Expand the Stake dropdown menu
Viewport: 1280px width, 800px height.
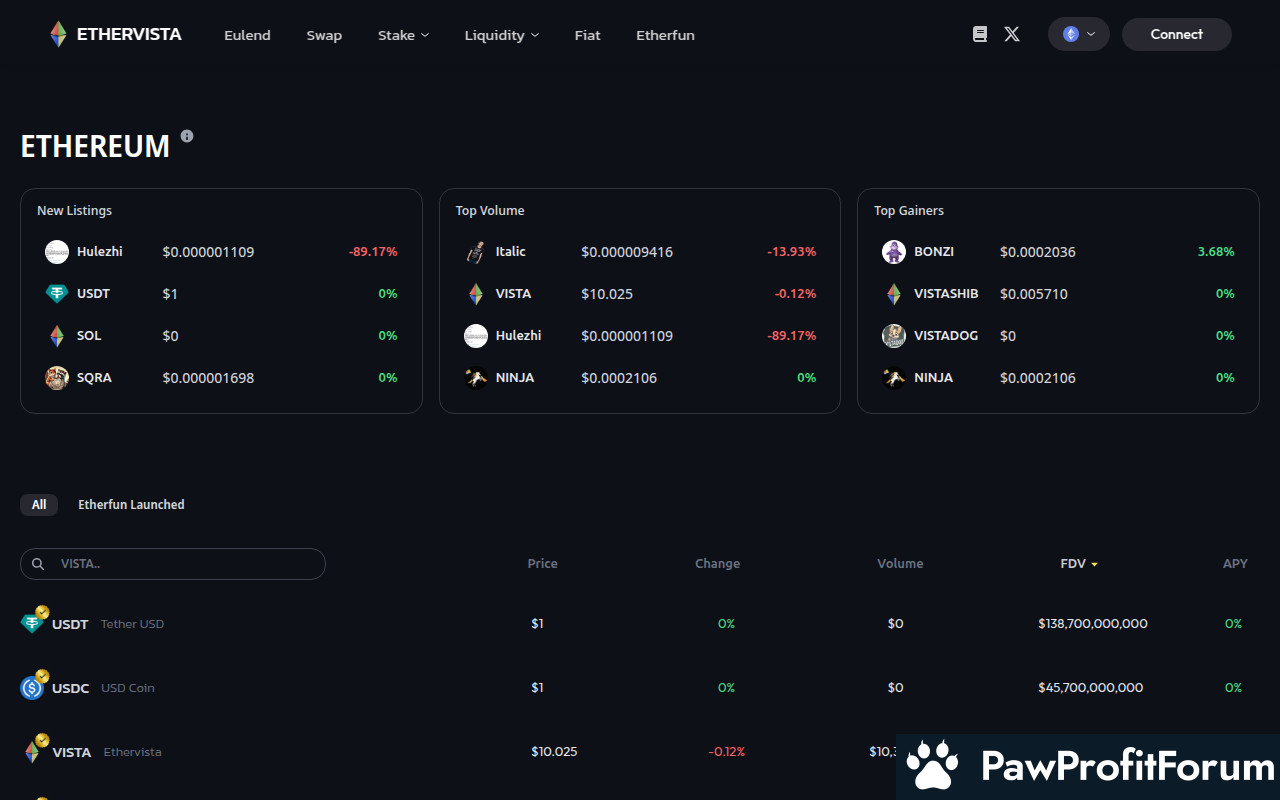click(403, 35)
